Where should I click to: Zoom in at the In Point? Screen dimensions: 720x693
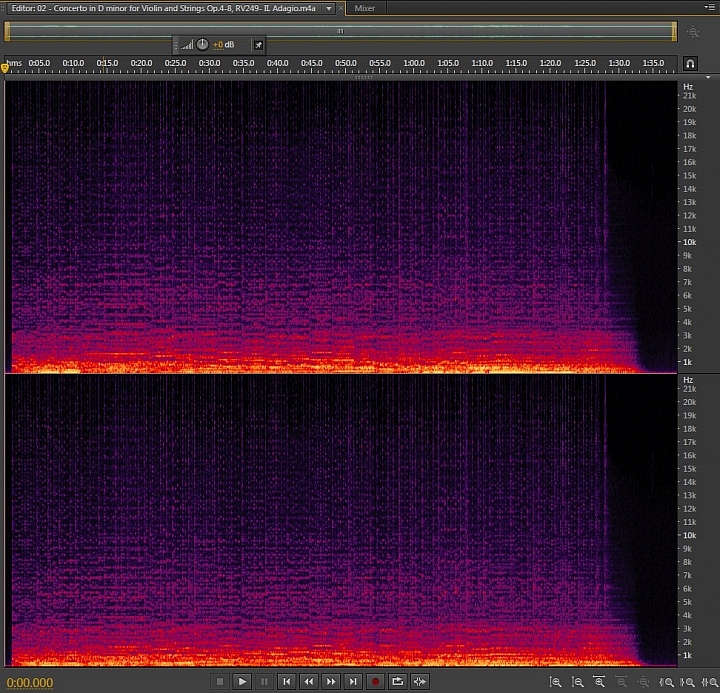tap(666, 682)
